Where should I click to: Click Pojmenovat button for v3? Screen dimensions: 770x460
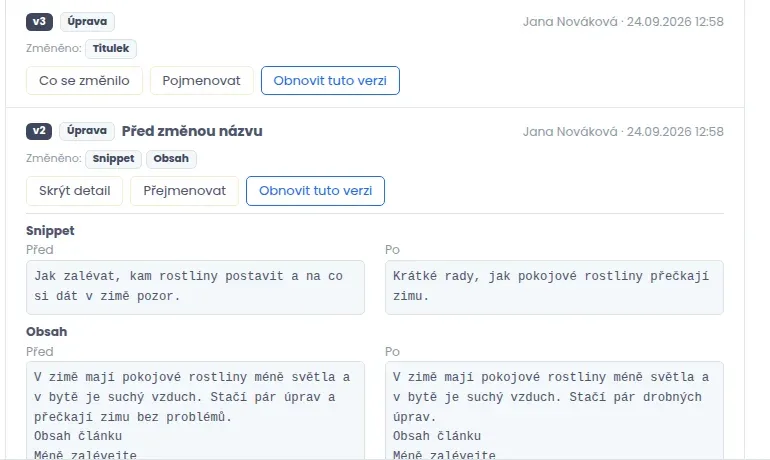coord(201,81)
